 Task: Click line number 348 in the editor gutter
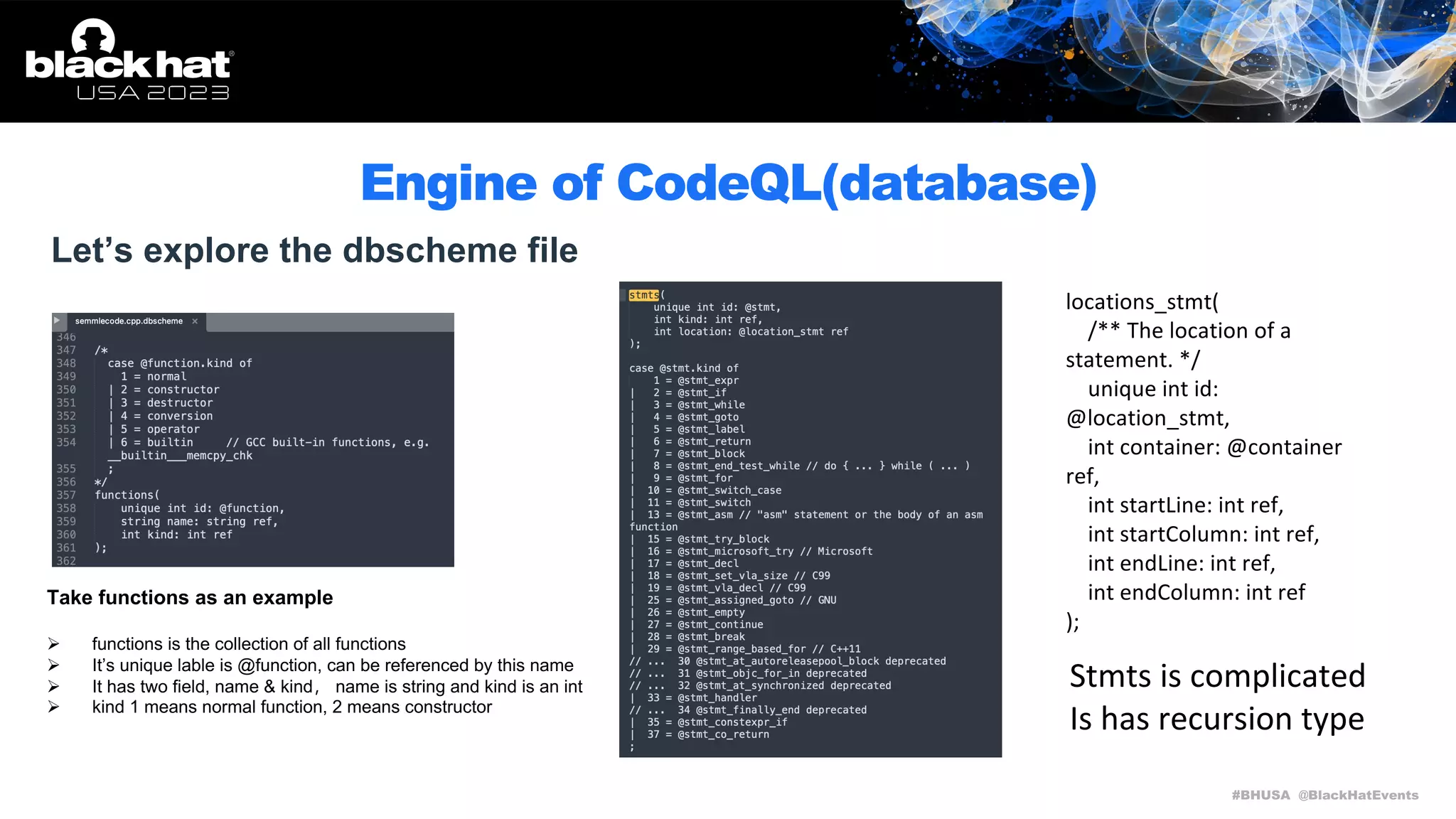66,363
